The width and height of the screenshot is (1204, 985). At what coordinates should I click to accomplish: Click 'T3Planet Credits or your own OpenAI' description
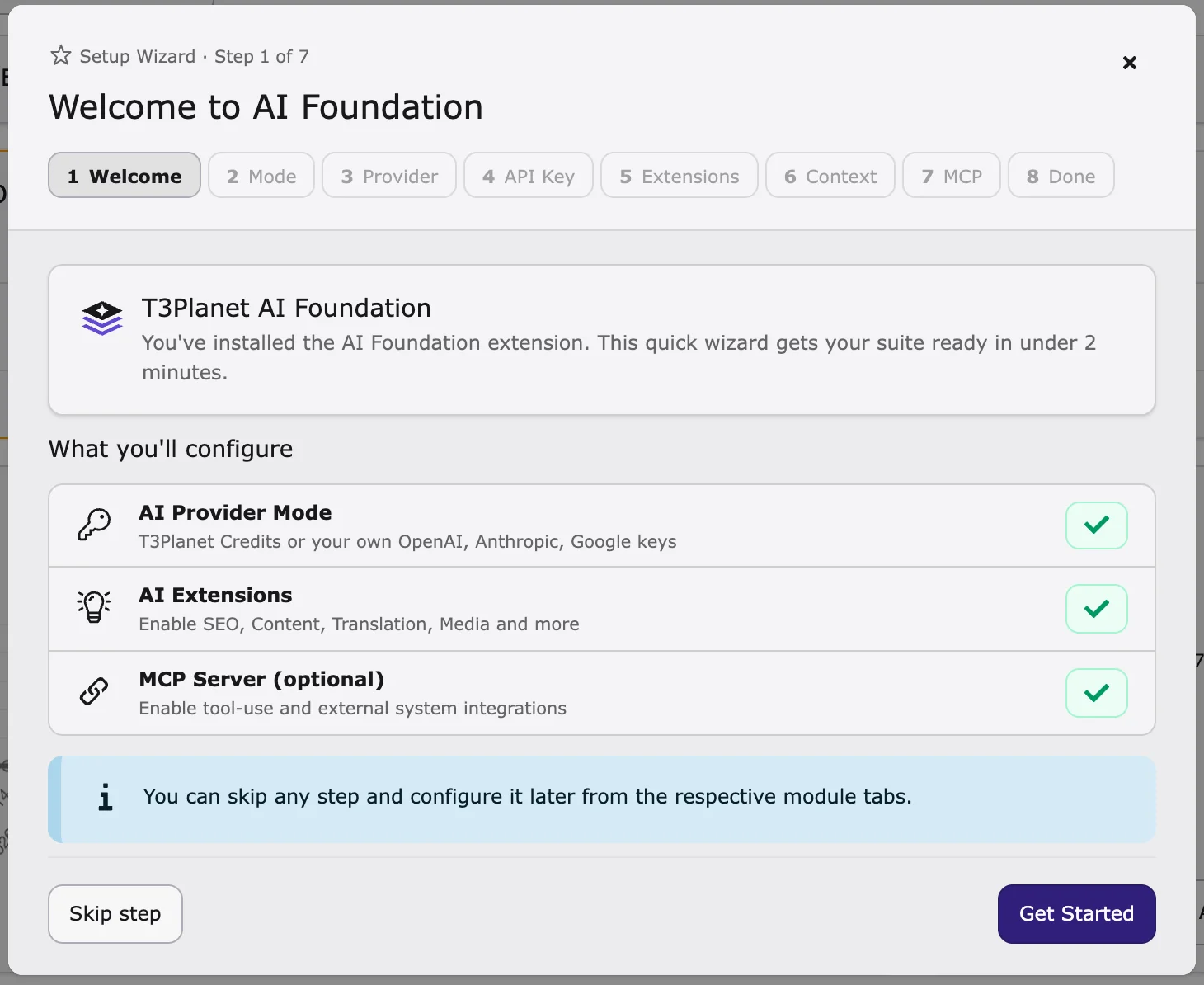pyautogui.click(x=407, y=541)
